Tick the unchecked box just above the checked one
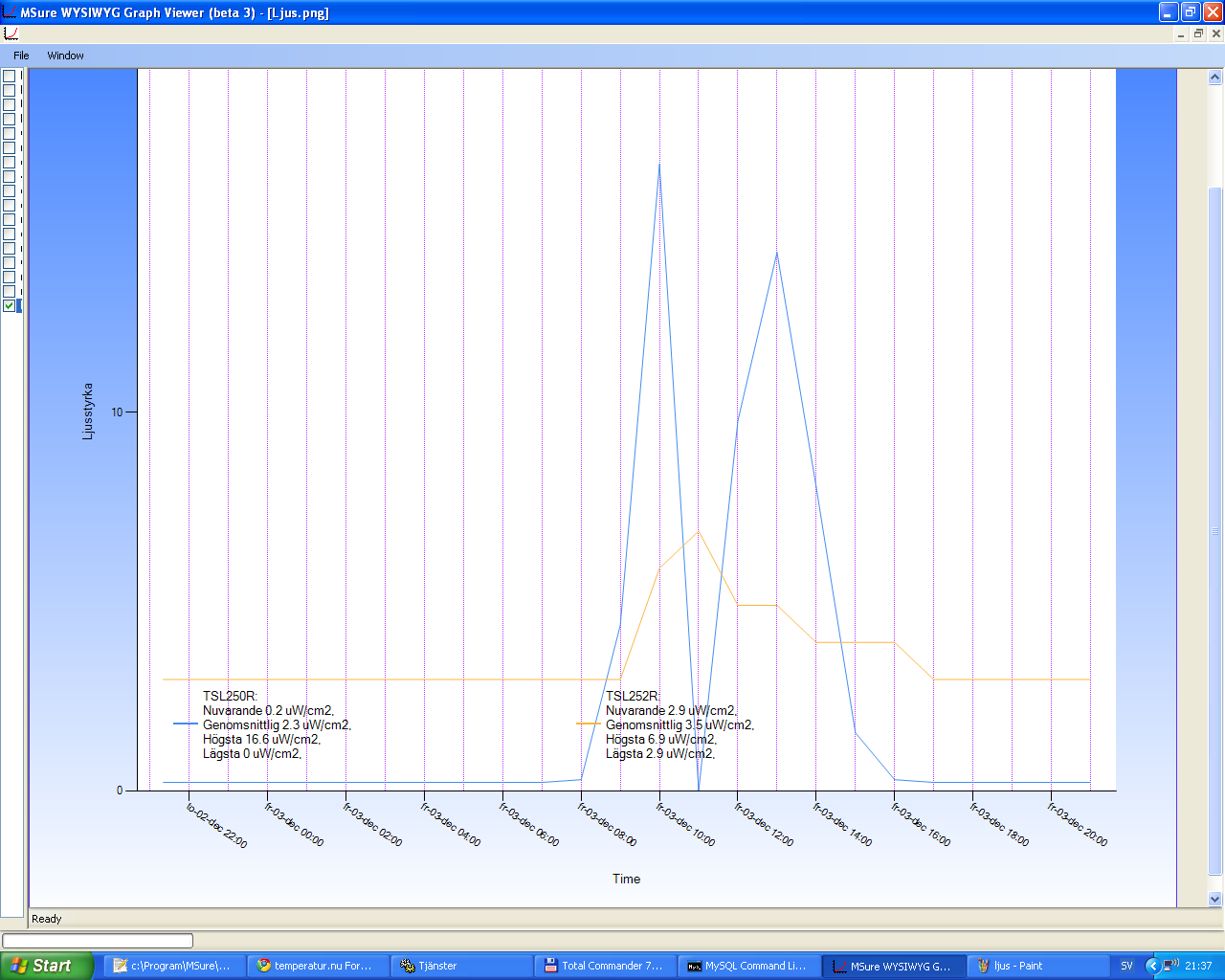 point(10,291)
